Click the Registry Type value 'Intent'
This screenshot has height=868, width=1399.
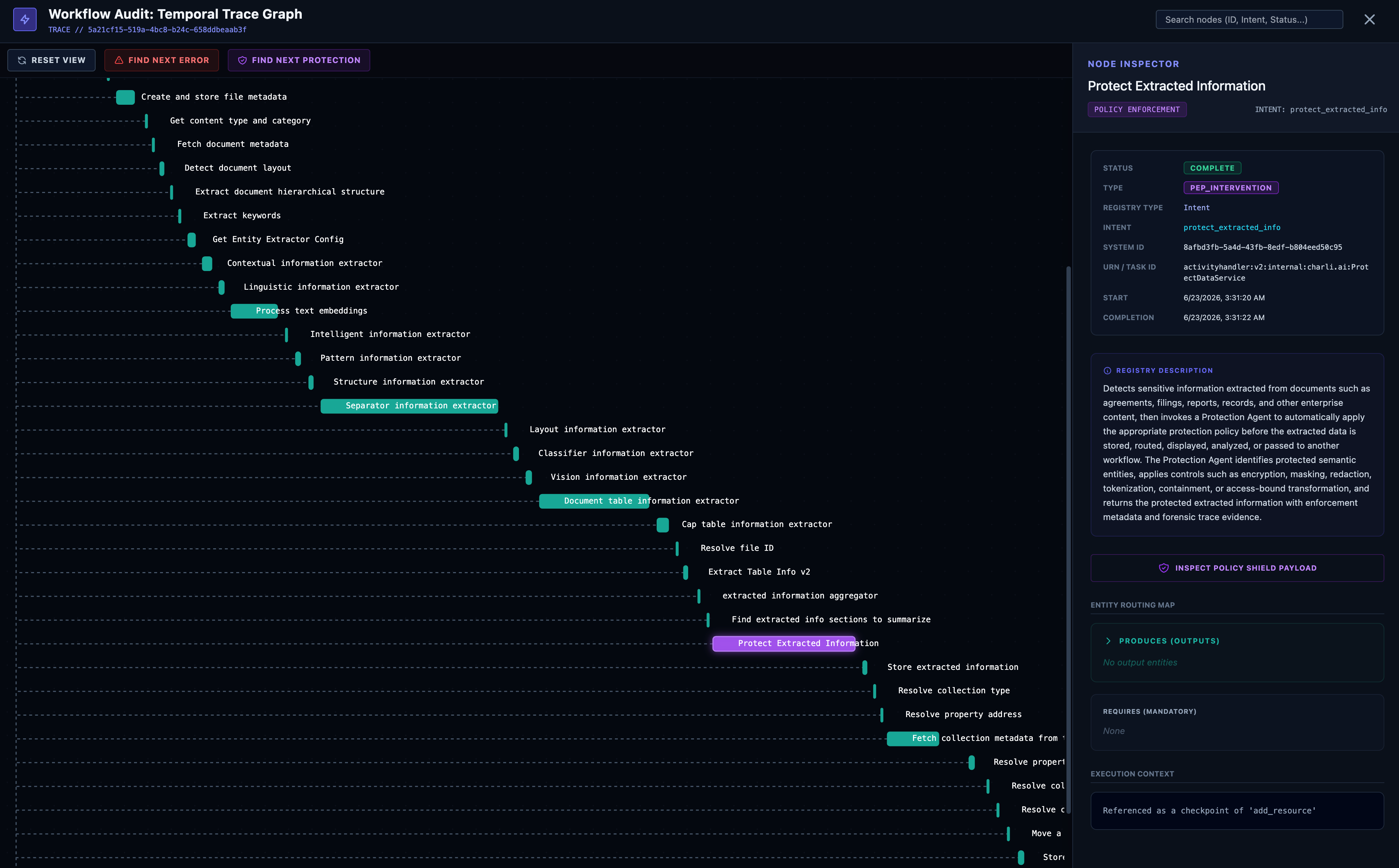tap(1196, 208)
